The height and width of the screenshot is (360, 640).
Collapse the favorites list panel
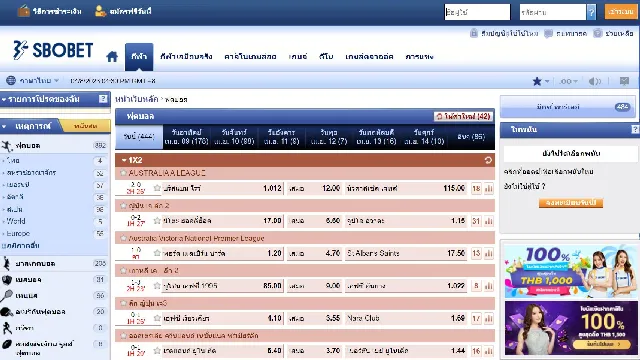click(4, 99)
